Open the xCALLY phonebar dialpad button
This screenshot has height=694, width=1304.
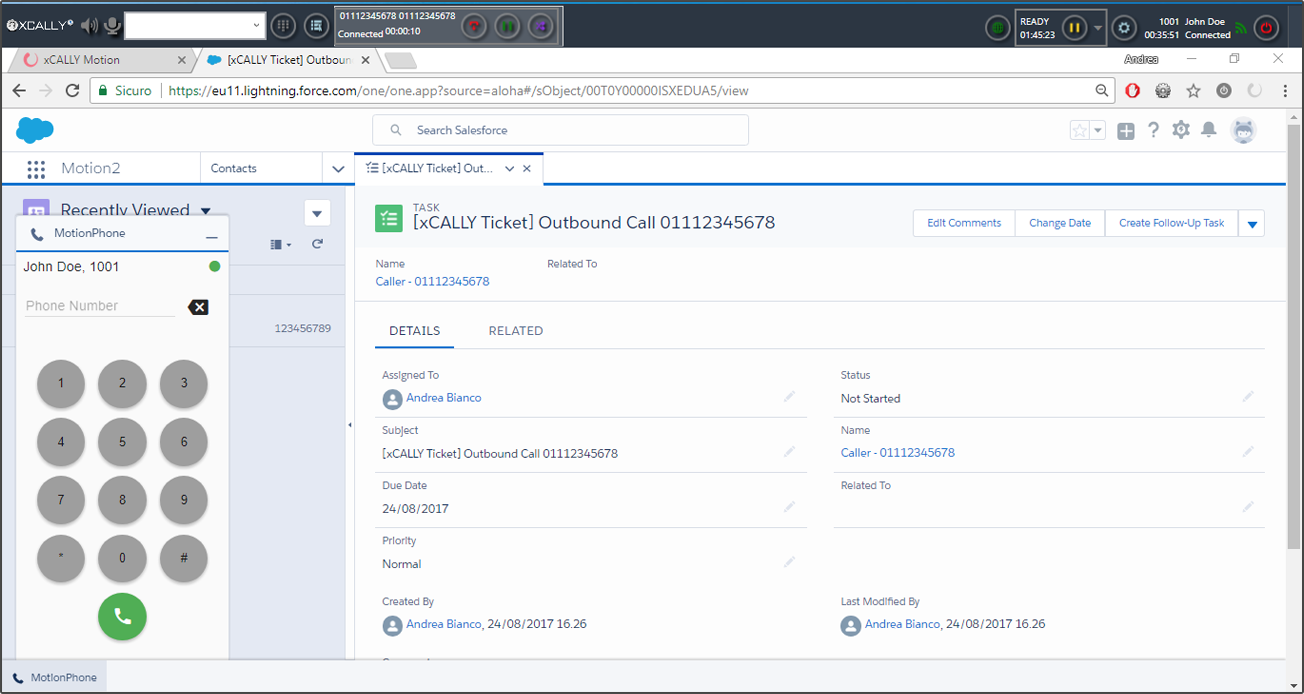click(283, 26)
